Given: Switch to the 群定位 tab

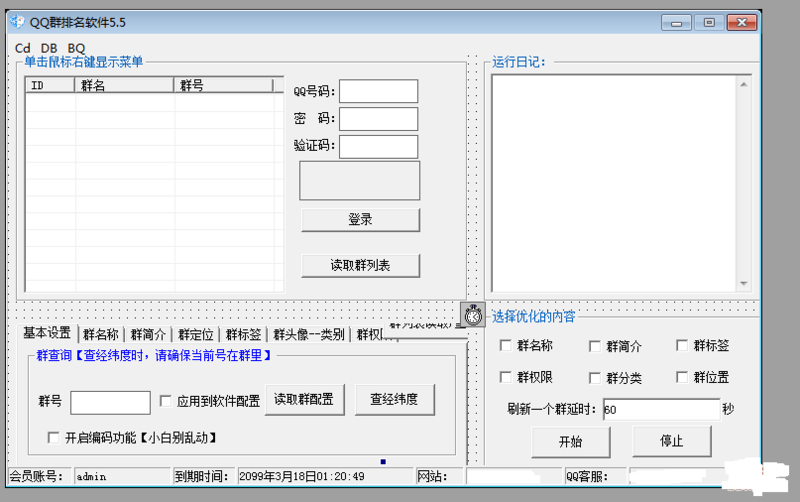Looking at the screenshot, I should (195, 335).
